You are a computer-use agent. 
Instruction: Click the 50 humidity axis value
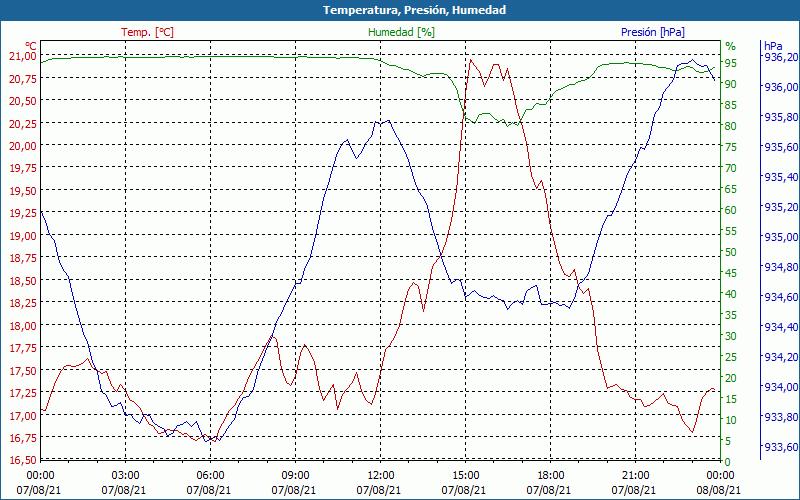click(731, 252)
